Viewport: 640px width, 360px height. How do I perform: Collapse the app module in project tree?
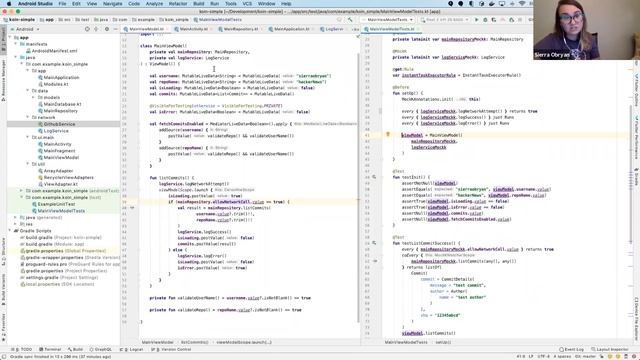(10, 38)
